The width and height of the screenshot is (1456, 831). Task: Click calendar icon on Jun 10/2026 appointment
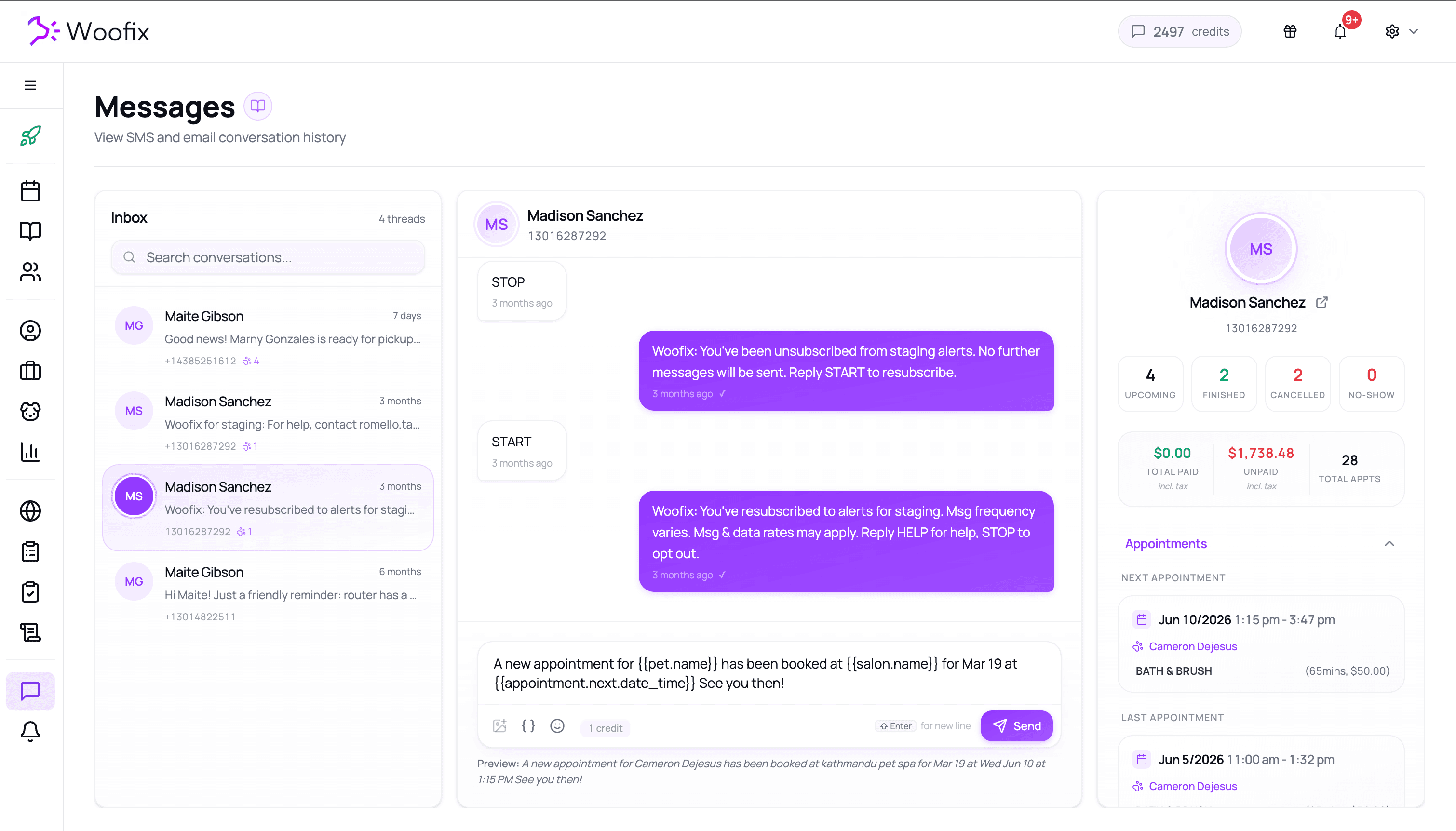pyautogui.click(x=1142, y=620)
